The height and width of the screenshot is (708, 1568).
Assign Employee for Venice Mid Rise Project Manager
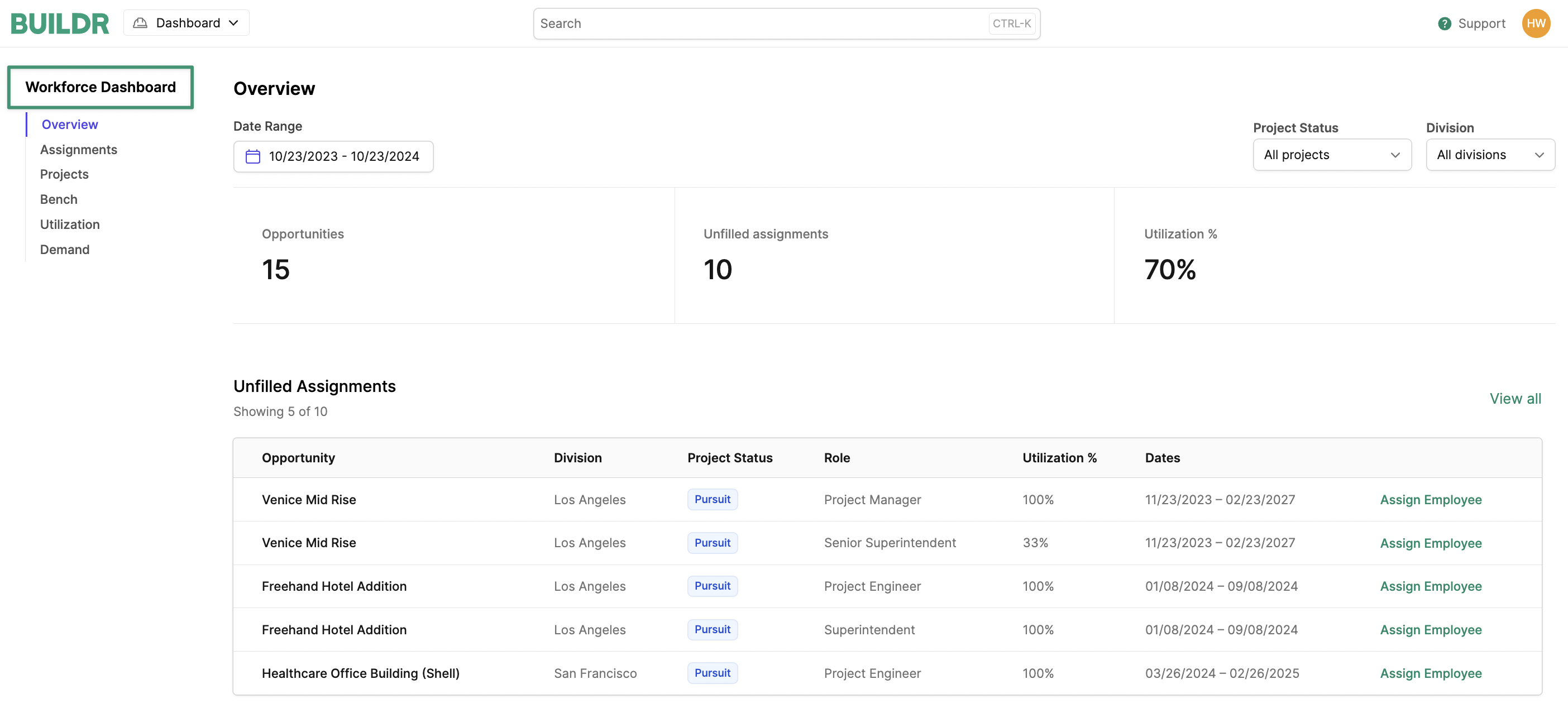click(x=1430, y=499)
